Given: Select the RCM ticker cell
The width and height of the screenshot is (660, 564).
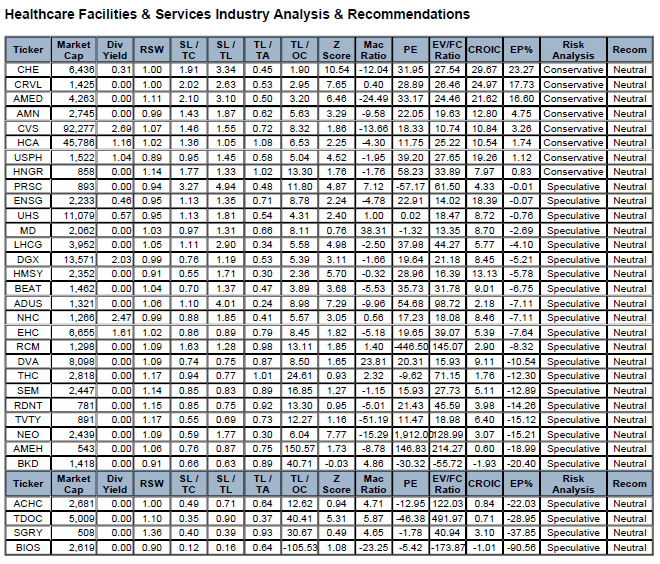Looking at the screenshot, I should point(28,347).
